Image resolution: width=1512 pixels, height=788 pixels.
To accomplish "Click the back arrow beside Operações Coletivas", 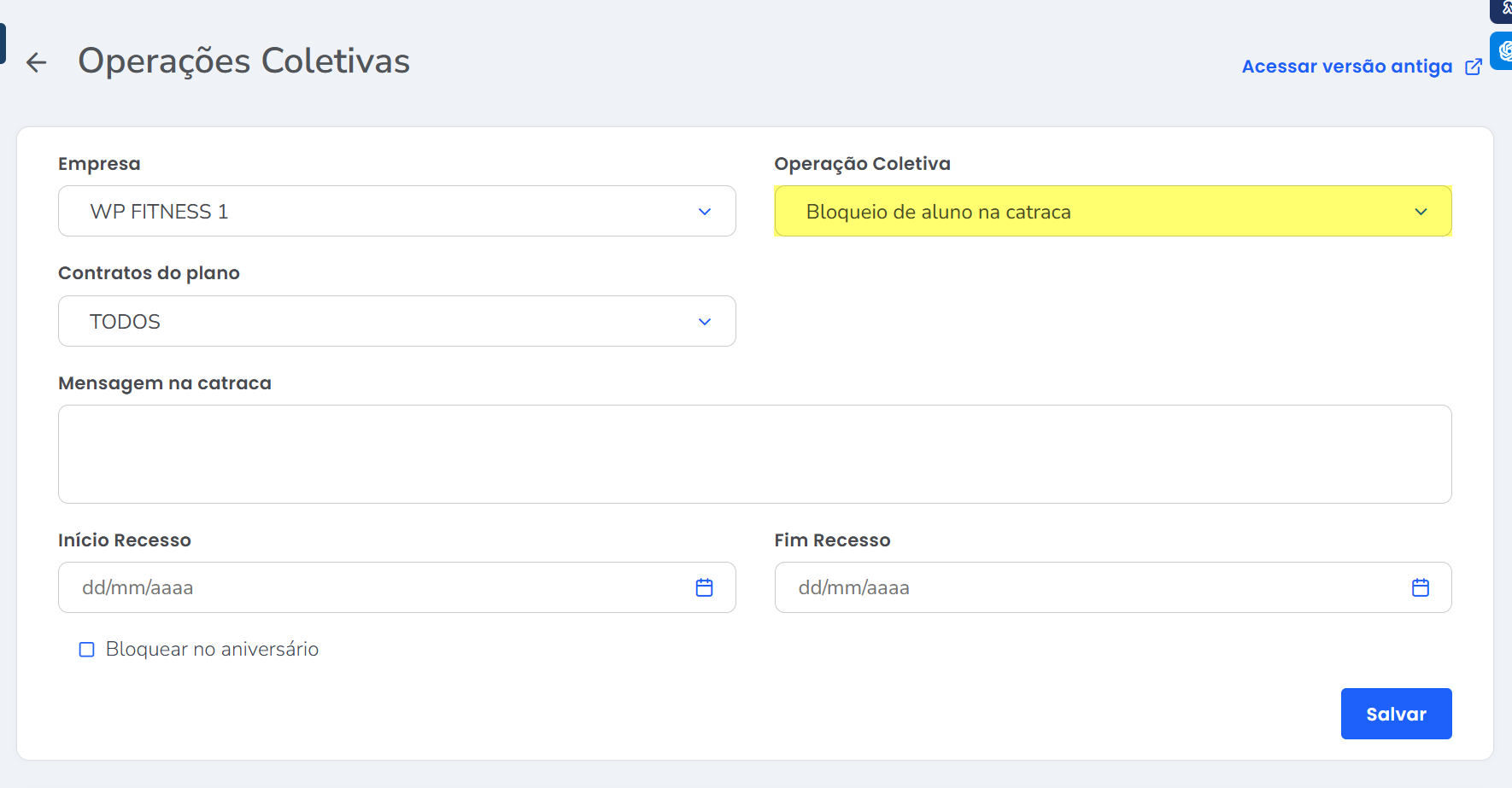I will [36, 62].
